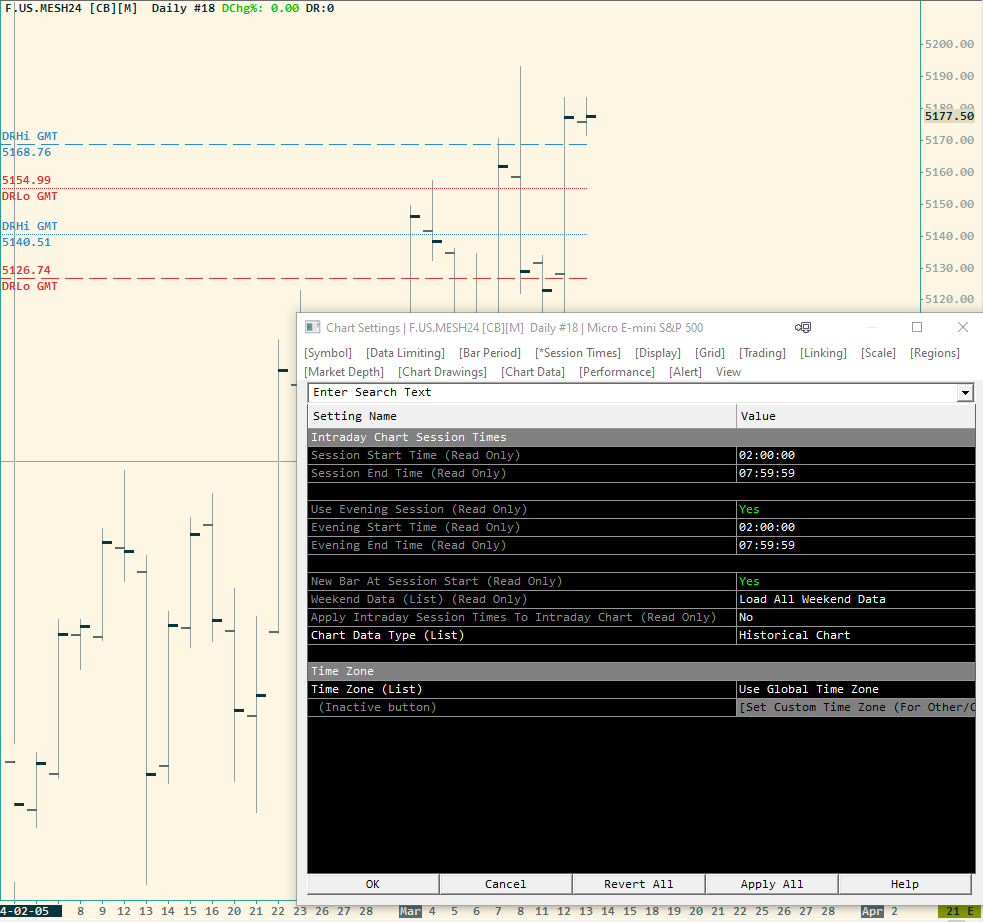The image size is (983, 922).
Task: Click the DRHi GMT 5140.51 label on chart
Action: [x=29, y=234]
